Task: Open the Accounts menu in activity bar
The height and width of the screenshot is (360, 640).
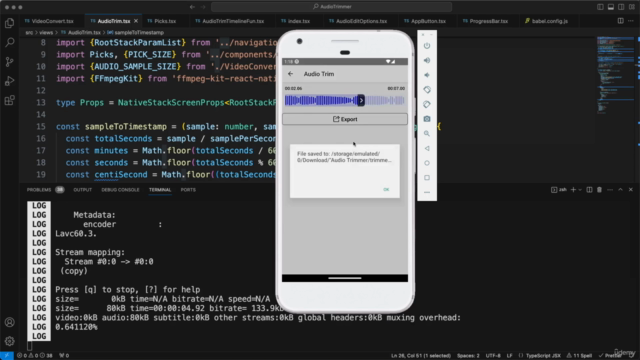Action: click(x=9, y=322)
